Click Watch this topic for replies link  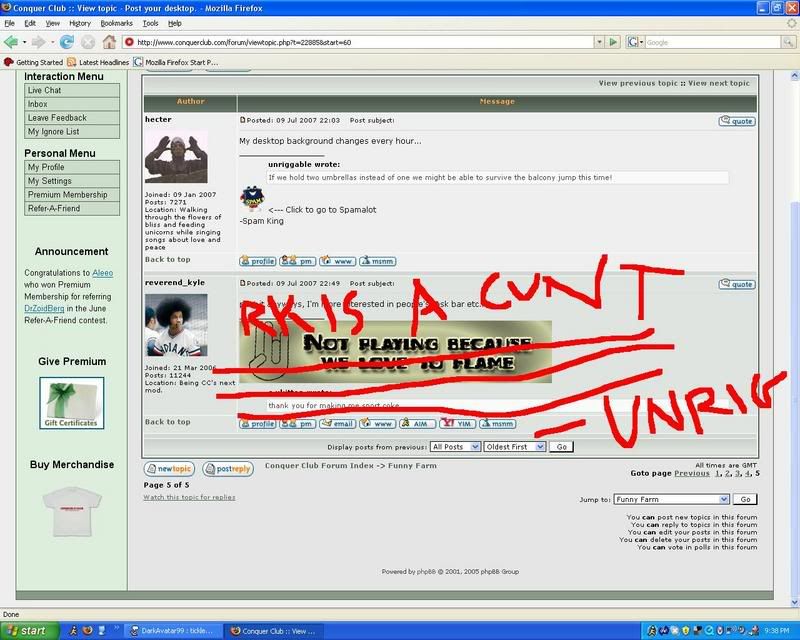pos(189,496)
